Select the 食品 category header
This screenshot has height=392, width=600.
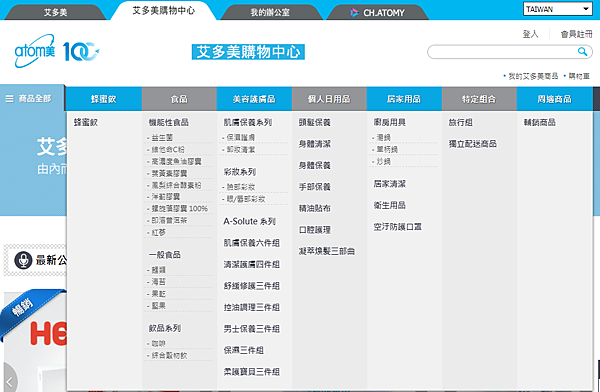tap(179, 99)
